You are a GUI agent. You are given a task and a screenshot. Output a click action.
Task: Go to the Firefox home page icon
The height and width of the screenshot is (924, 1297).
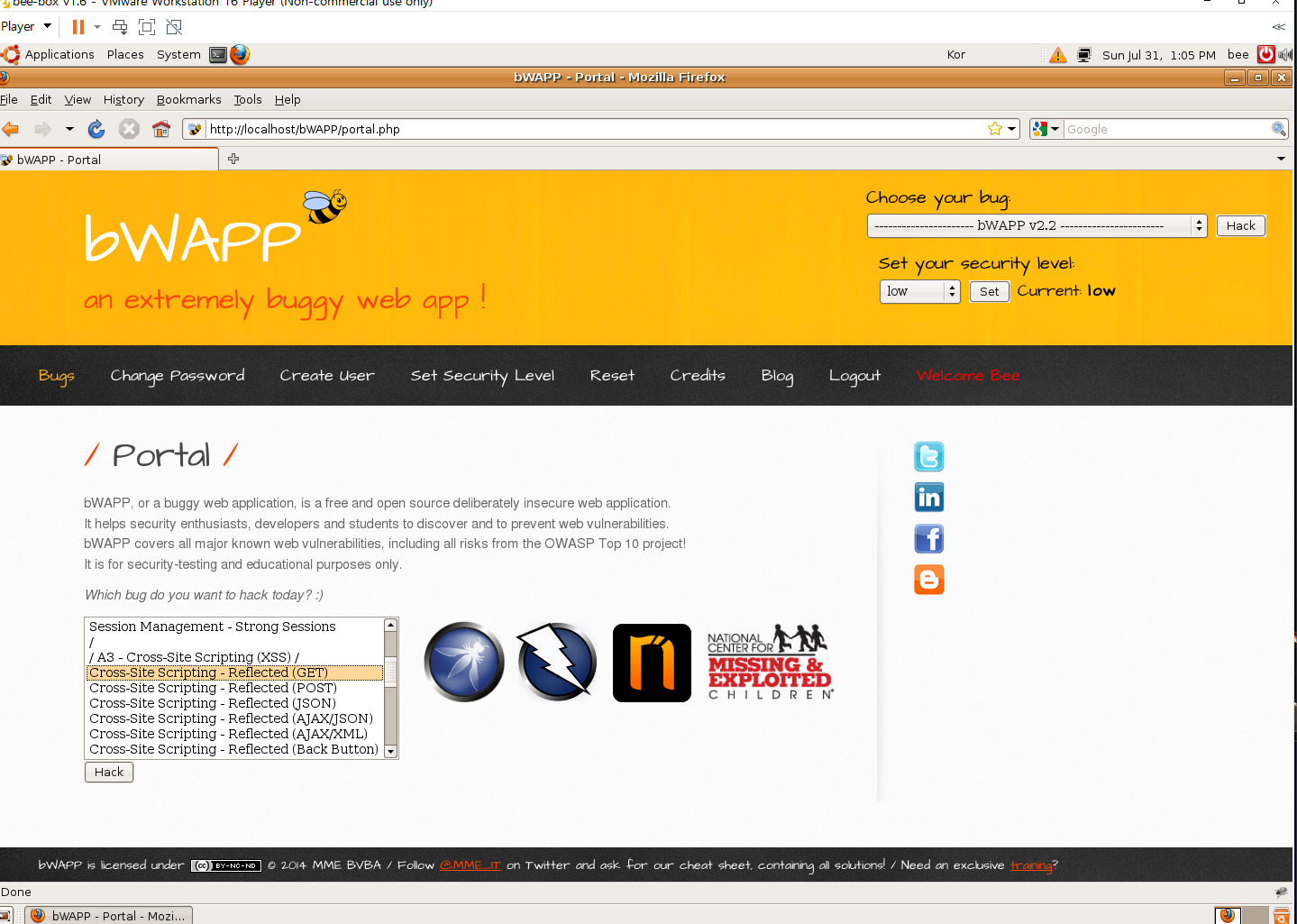tap(161, 129)
